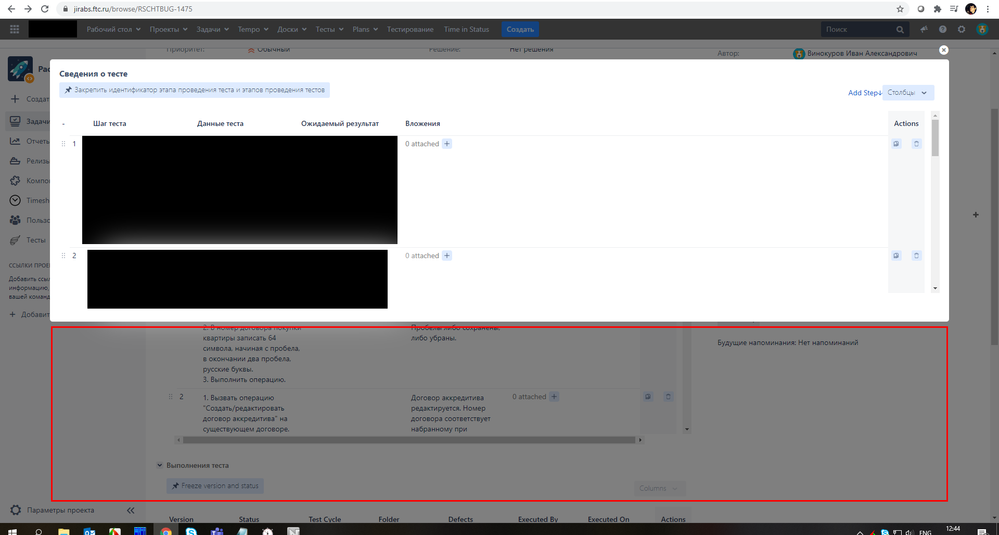Add attachment to step 2

pyautogui.click(x=447, y=256)
